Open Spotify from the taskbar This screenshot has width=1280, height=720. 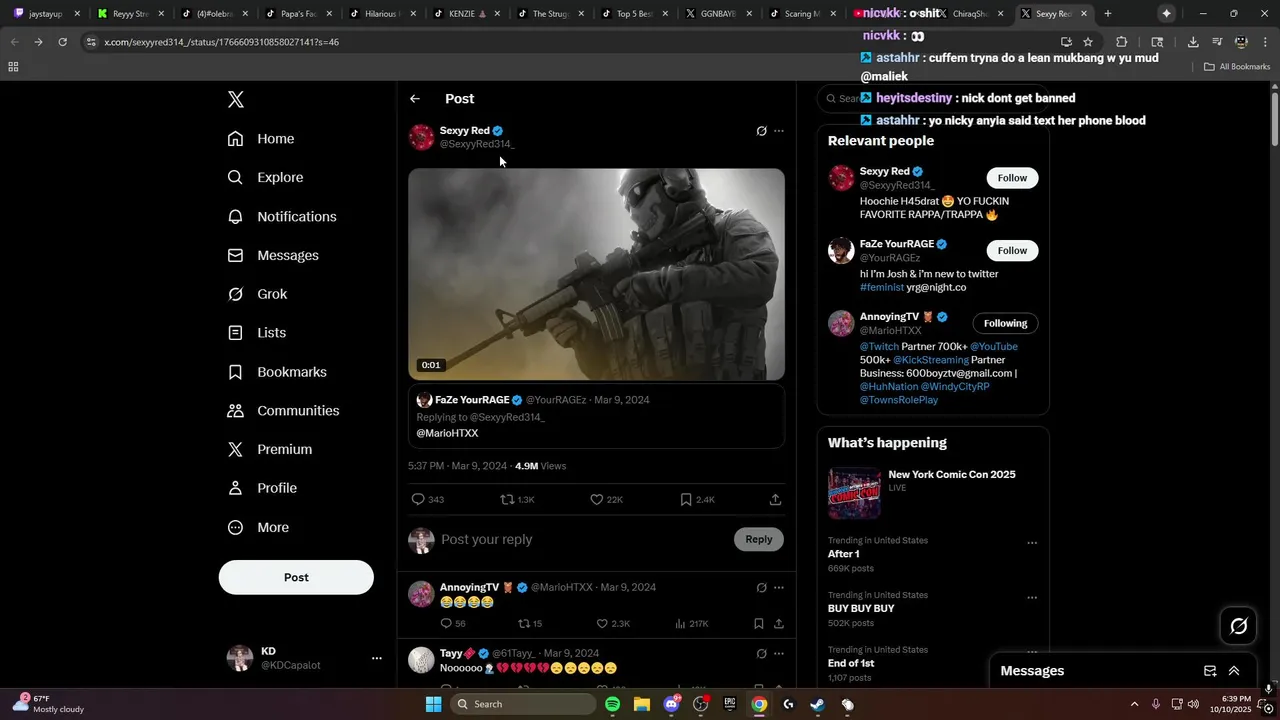(612, 704)
